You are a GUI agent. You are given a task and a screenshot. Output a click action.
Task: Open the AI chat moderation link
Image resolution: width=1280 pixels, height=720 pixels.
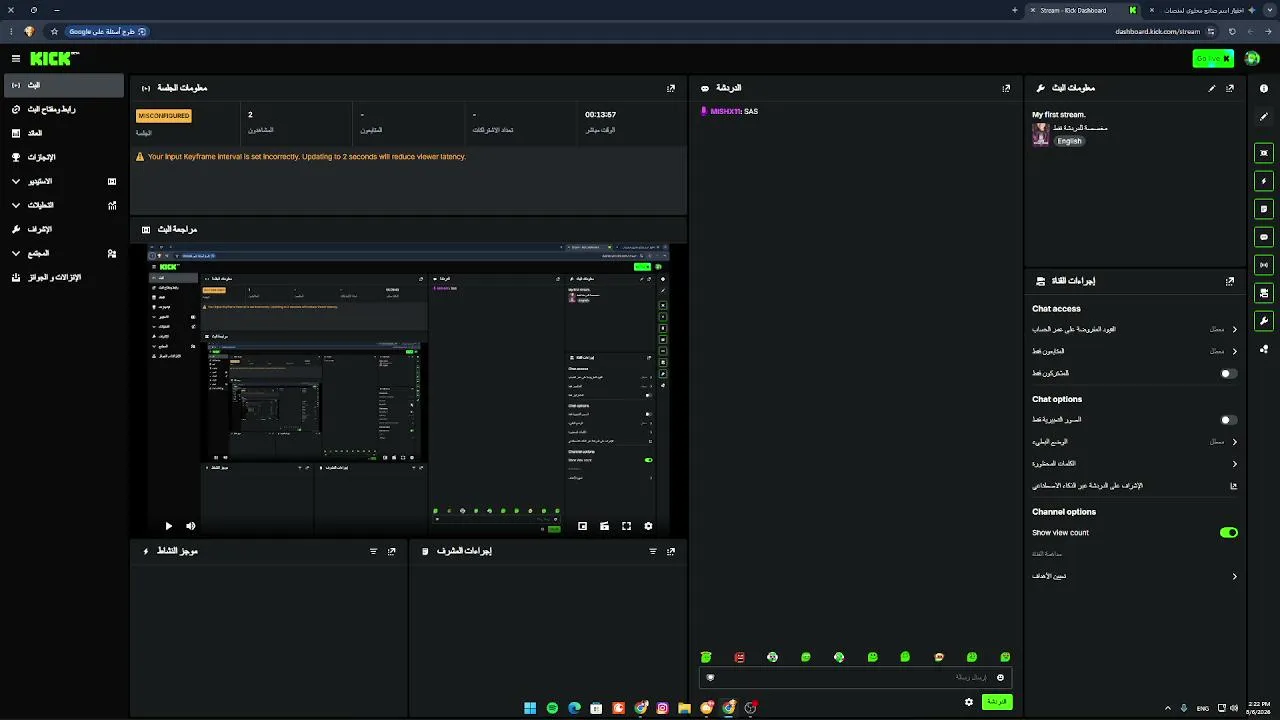[x=1135, y=486]
